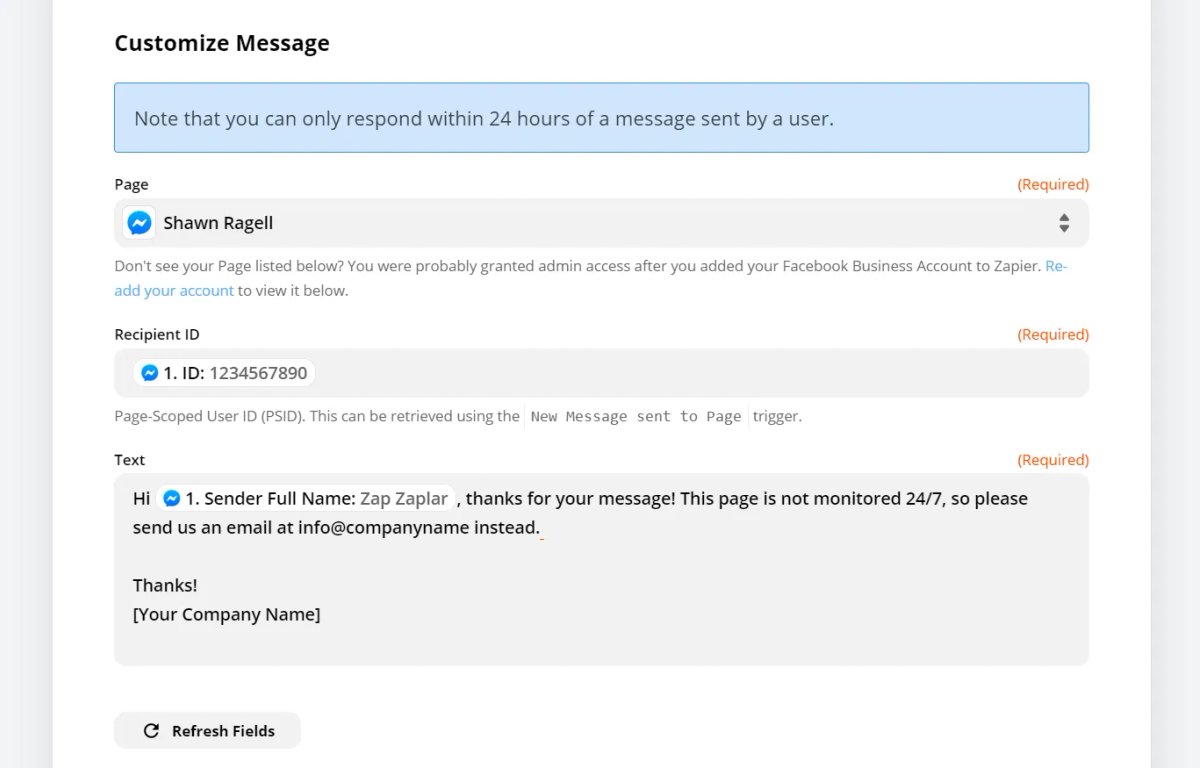Click the Messenger icon in Sender Full Name pill
The width and height of the screenshot is (1200, 768).
click(x=172, y=498)
